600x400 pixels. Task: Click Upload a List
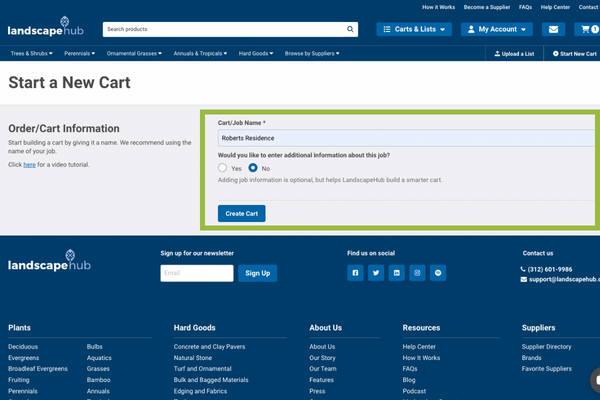(x=514, y=54)
